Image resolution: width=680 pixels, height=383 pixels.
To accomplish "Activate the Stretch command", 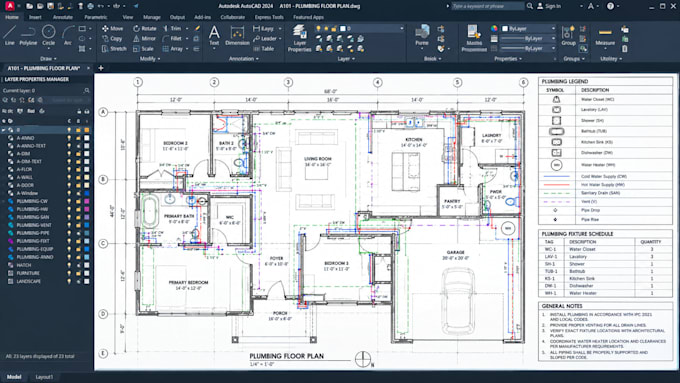I will tap(114, 49).
